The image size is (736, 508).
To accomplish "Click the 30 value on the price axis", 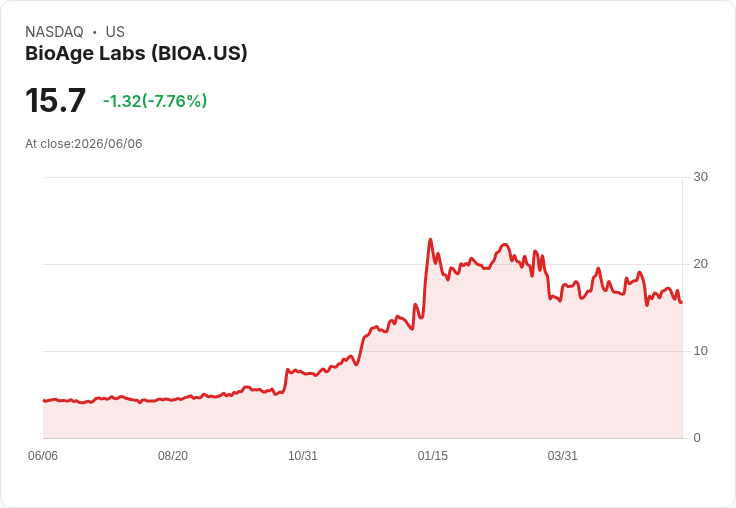I will (700, 177).
